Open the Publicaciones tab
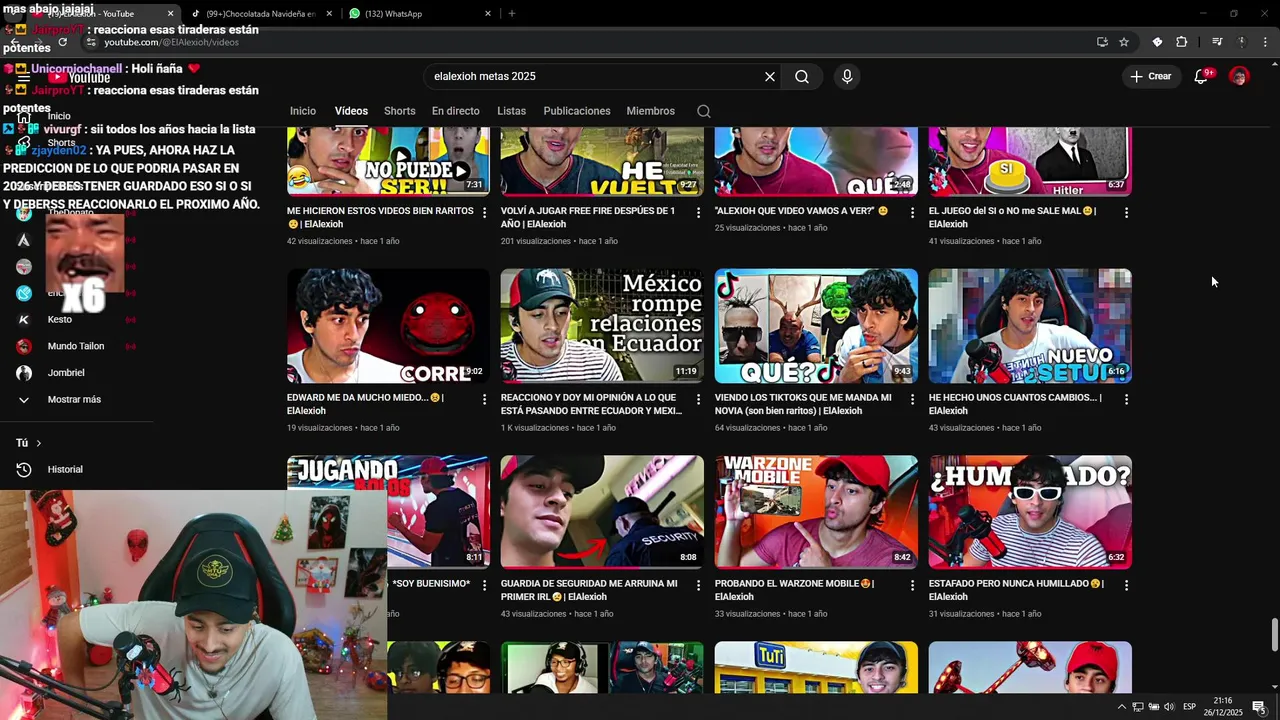This screenshot has height=720, width=1280. coord(577,111)
